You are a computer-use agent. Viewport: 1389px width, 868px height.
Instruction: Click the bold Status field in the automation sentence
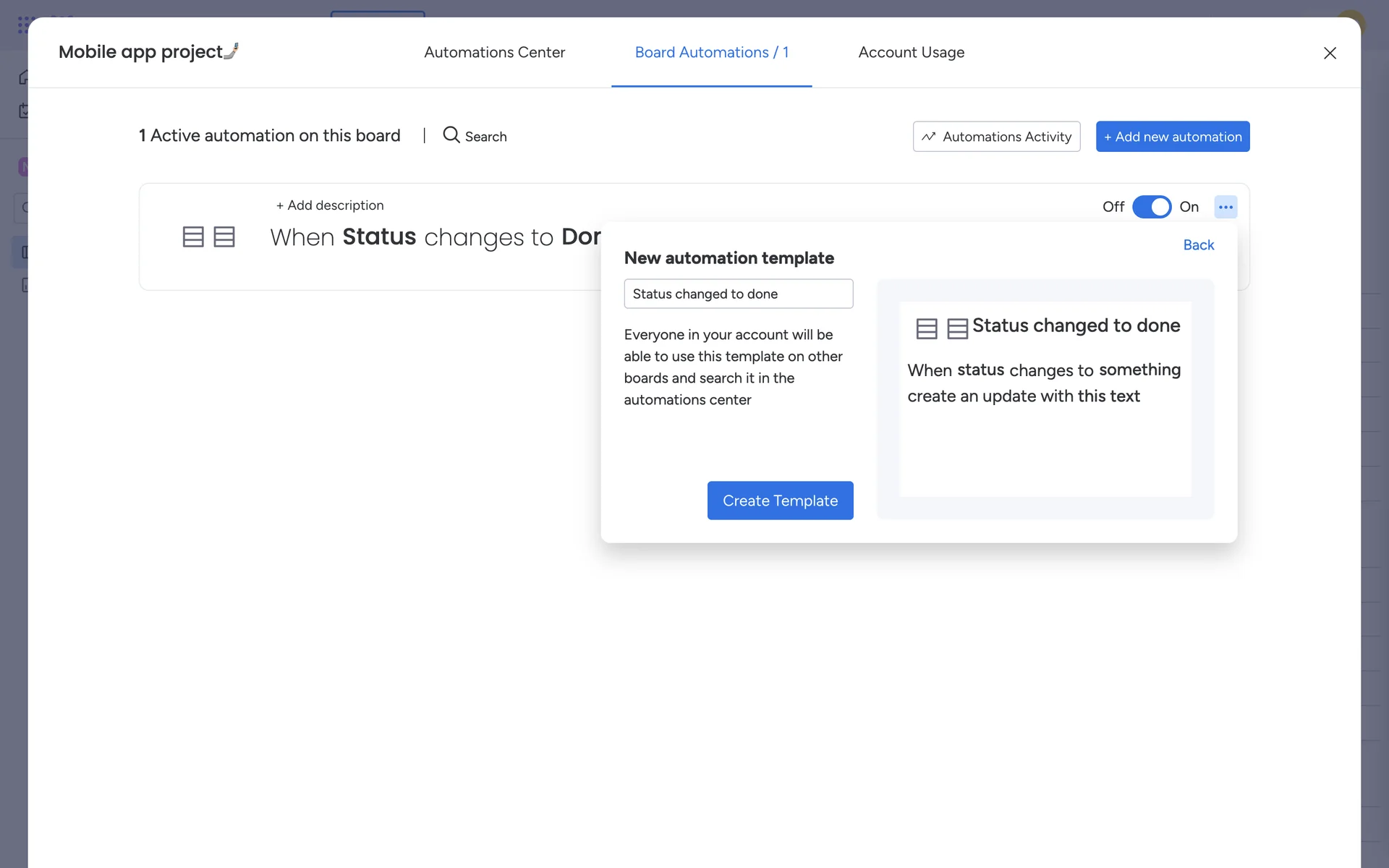pyautogui.click(x=379, y=237)
